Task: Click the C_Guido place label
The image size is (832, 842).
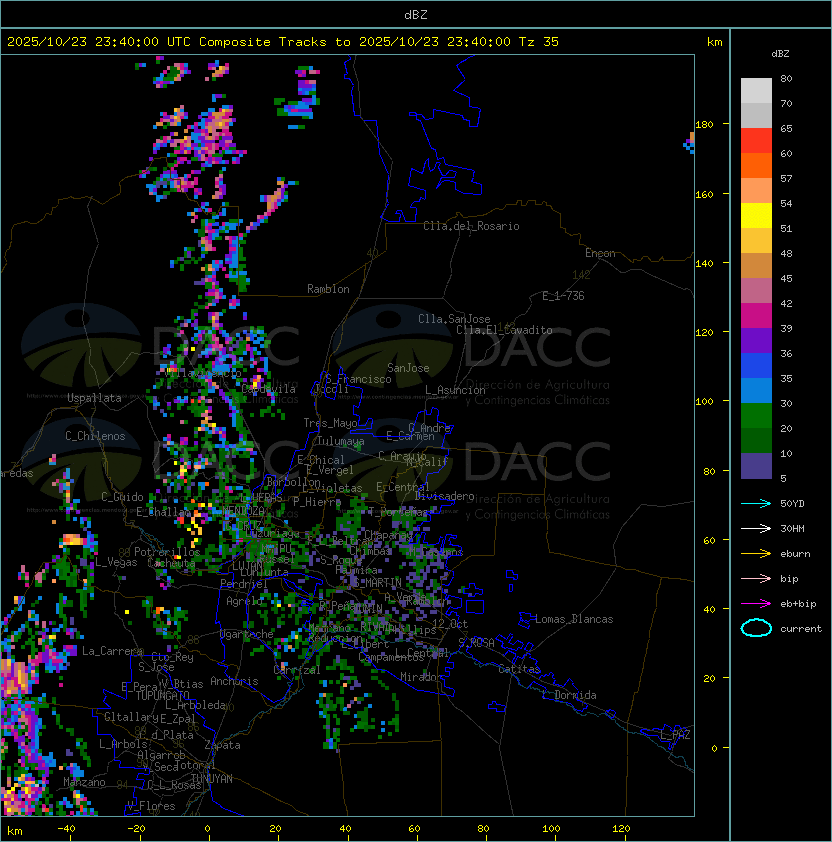Action: click(x=122, y=497)
